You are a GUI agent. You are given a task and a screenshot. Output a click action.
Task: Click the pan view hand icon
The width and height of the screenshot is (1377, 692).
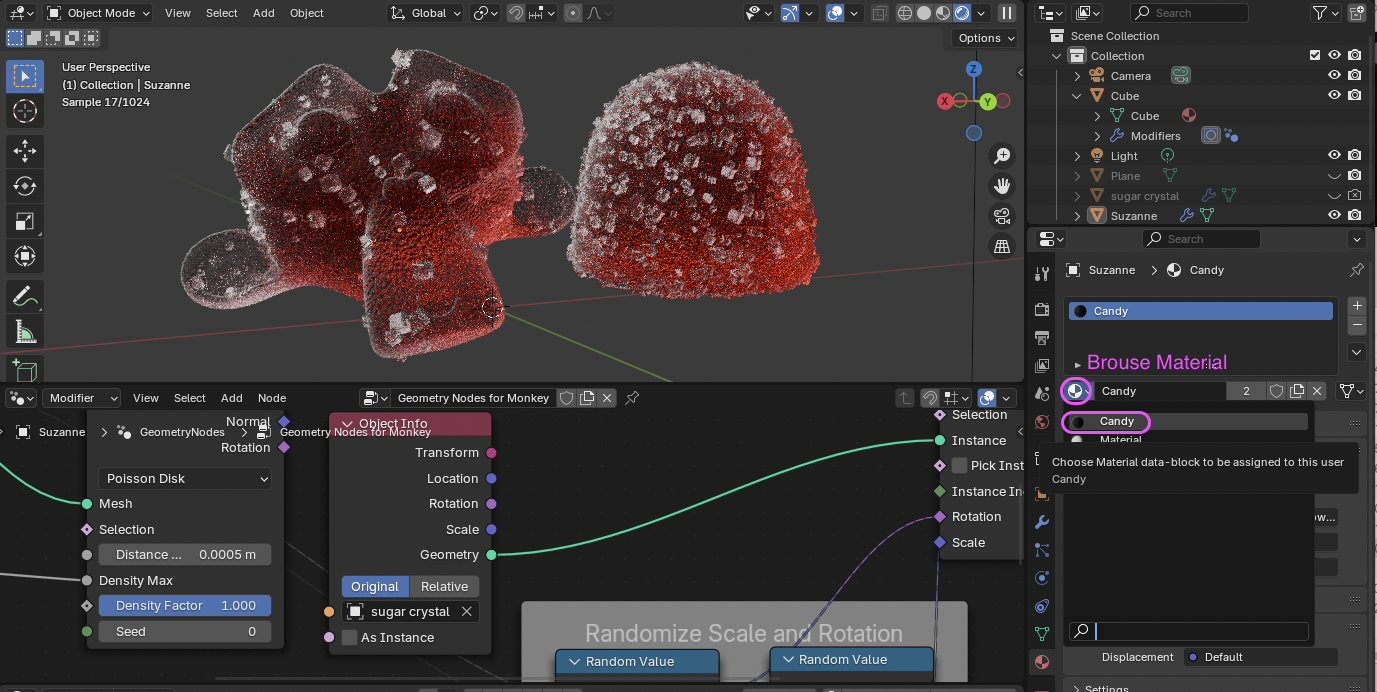pyautogui.click(x=1002, y=186)
